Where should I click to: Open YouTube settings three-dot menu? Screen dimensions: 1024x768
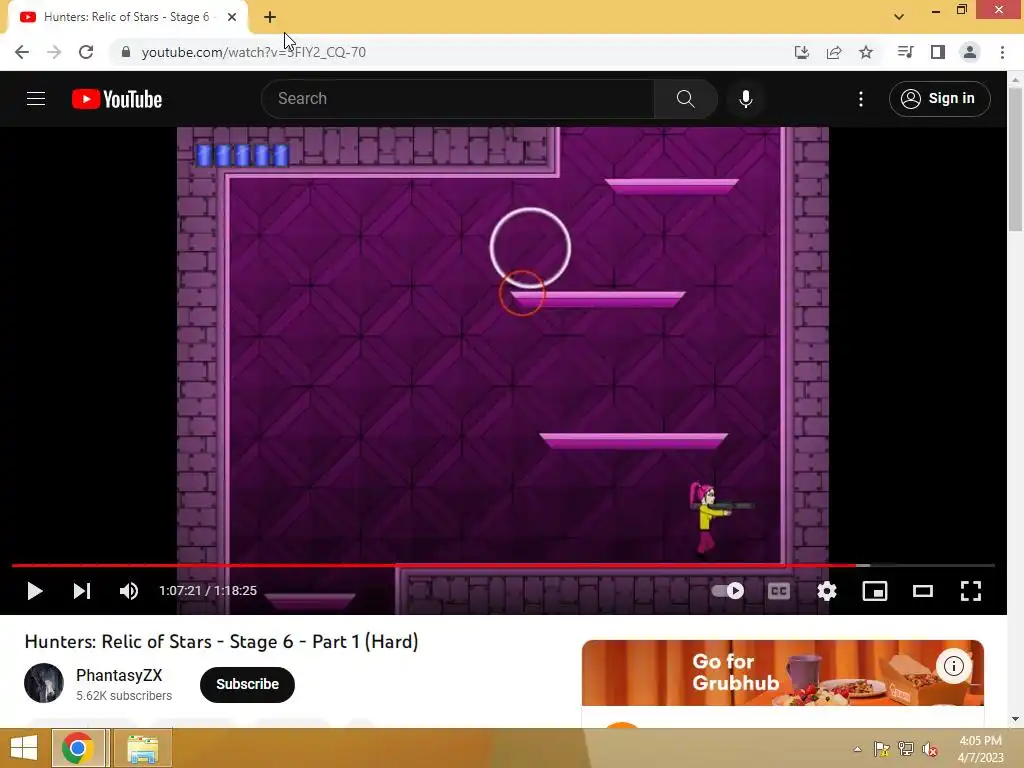(x=861, y=99)
